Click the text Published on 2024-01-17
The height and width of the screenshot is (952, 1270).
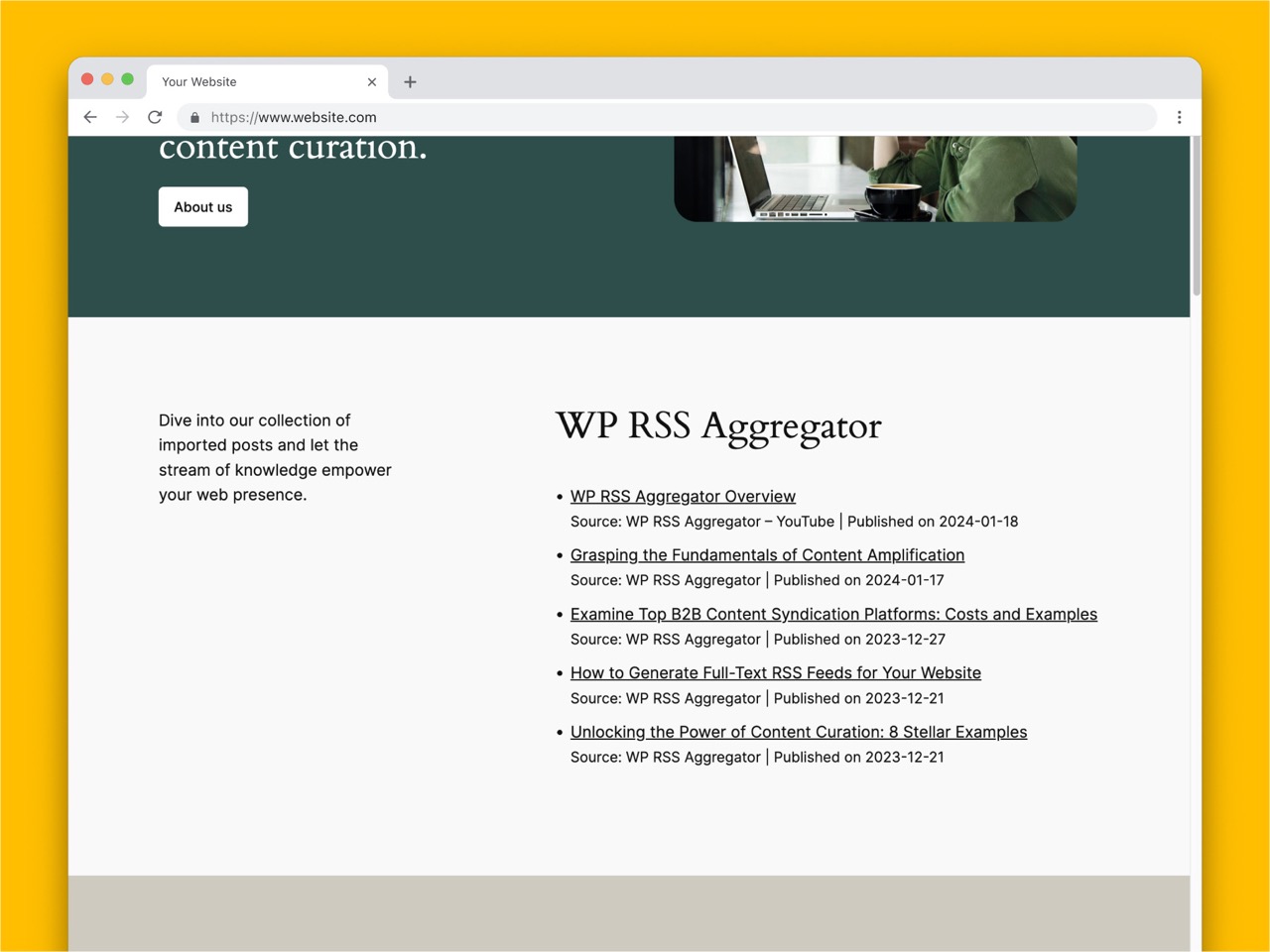click(859, 580)
